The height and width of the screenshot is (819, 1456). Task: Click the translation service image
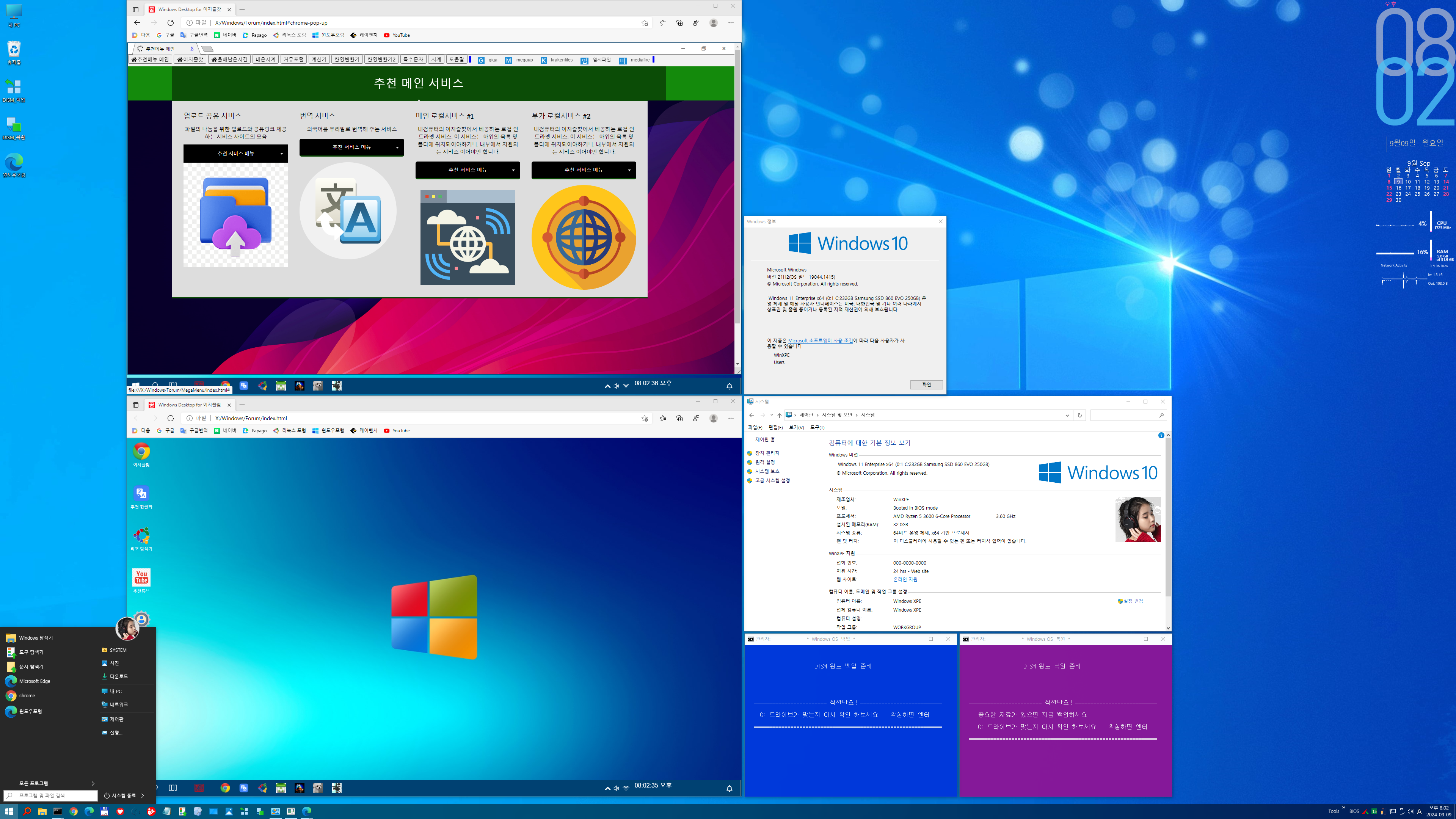tap(348, 211)
